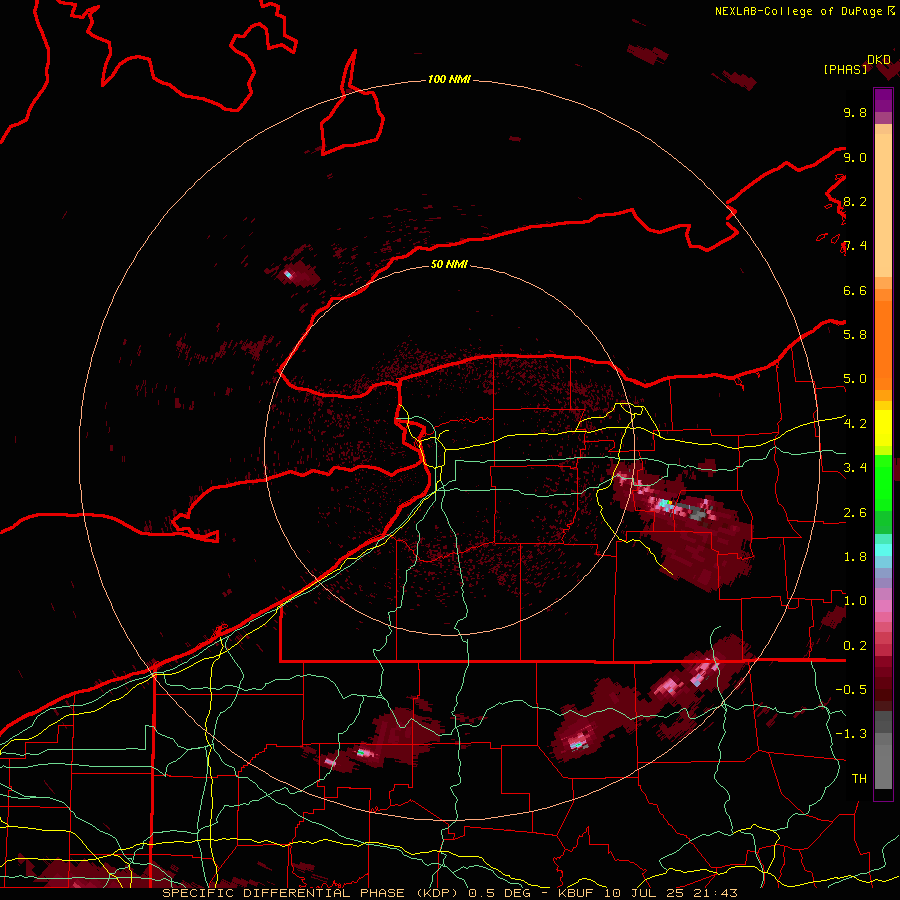Click the 5.0 color scale value
Screen dimensions: 900x900
point(855,379)
